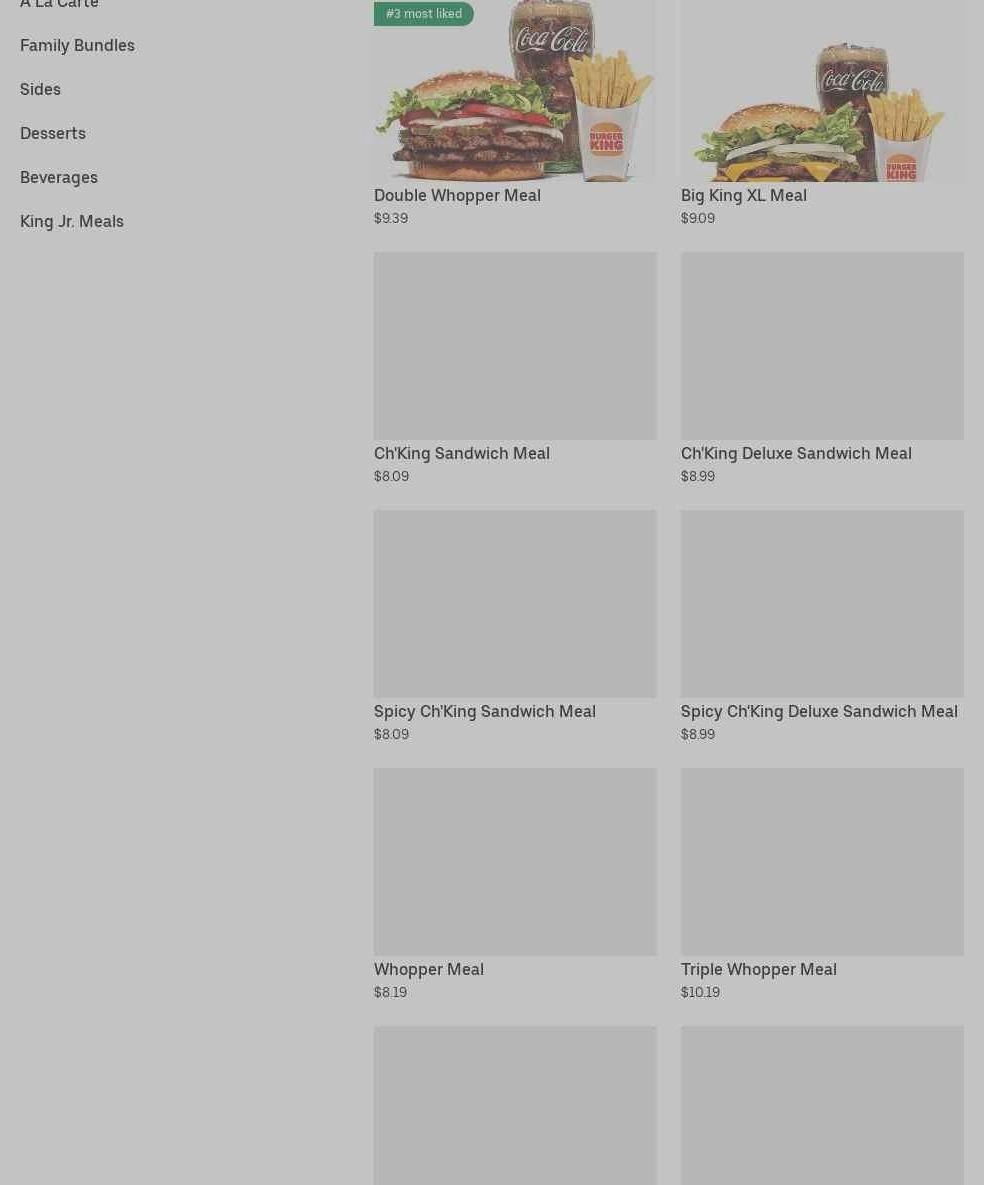Open the Double Whopper Meal photo
The width and height of the screenshot is (984, 1185).
tap(515, 91)
